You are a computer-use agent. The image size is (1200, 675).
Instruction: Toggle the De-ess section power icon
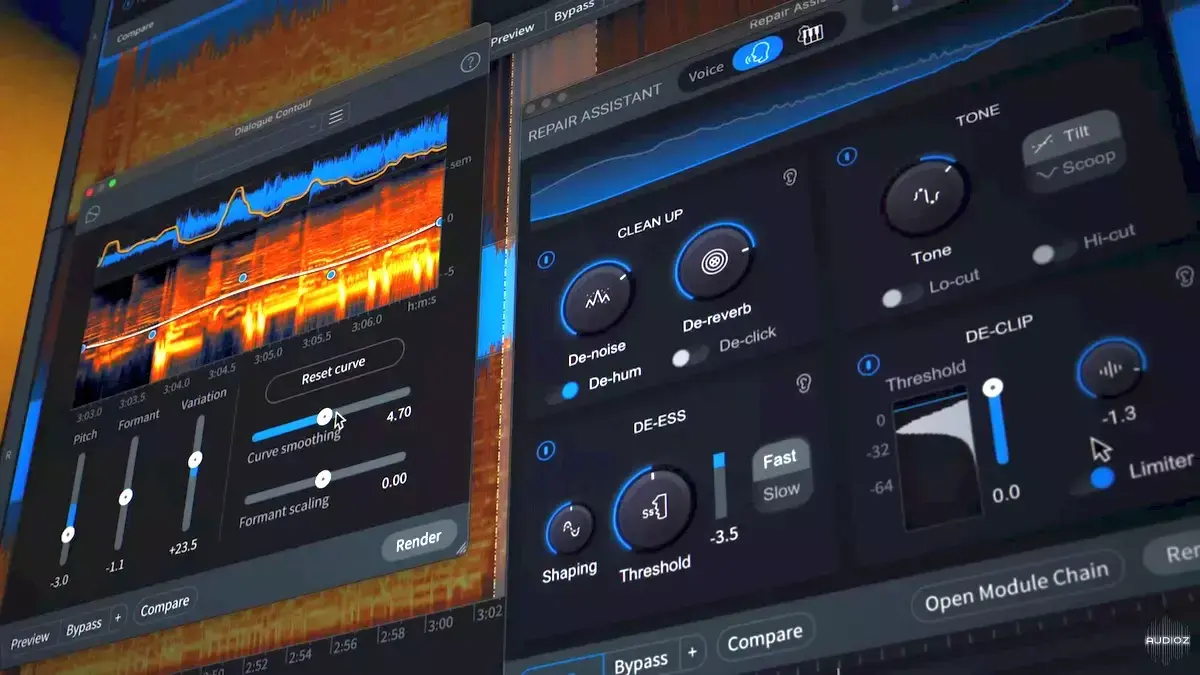(546, 449)
